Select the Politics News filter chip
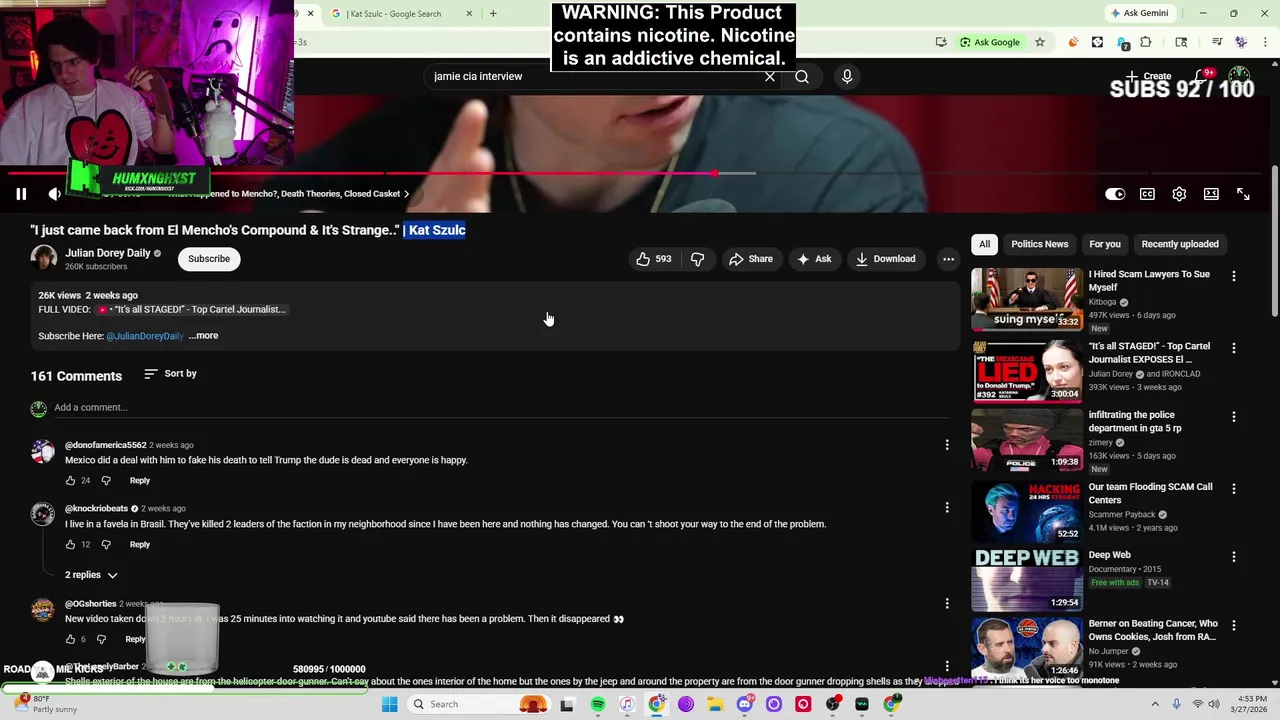This screenshot has height=720, width=1280. click(x=1040, y=244)
